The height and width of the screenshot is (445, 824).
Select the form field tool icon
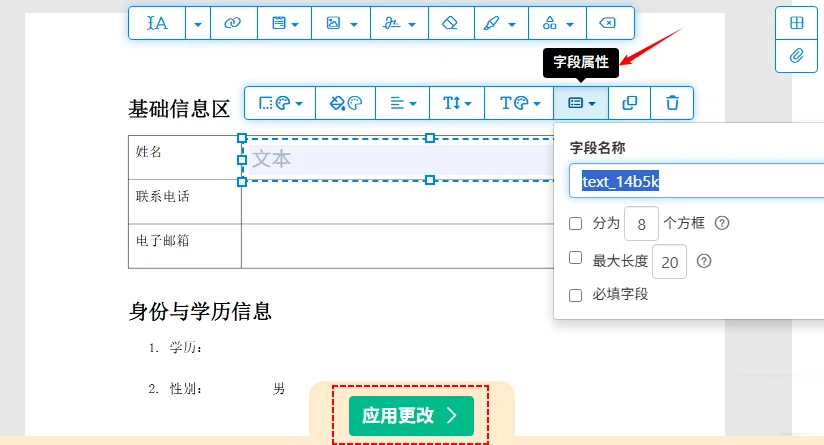[x=279, y=23]
